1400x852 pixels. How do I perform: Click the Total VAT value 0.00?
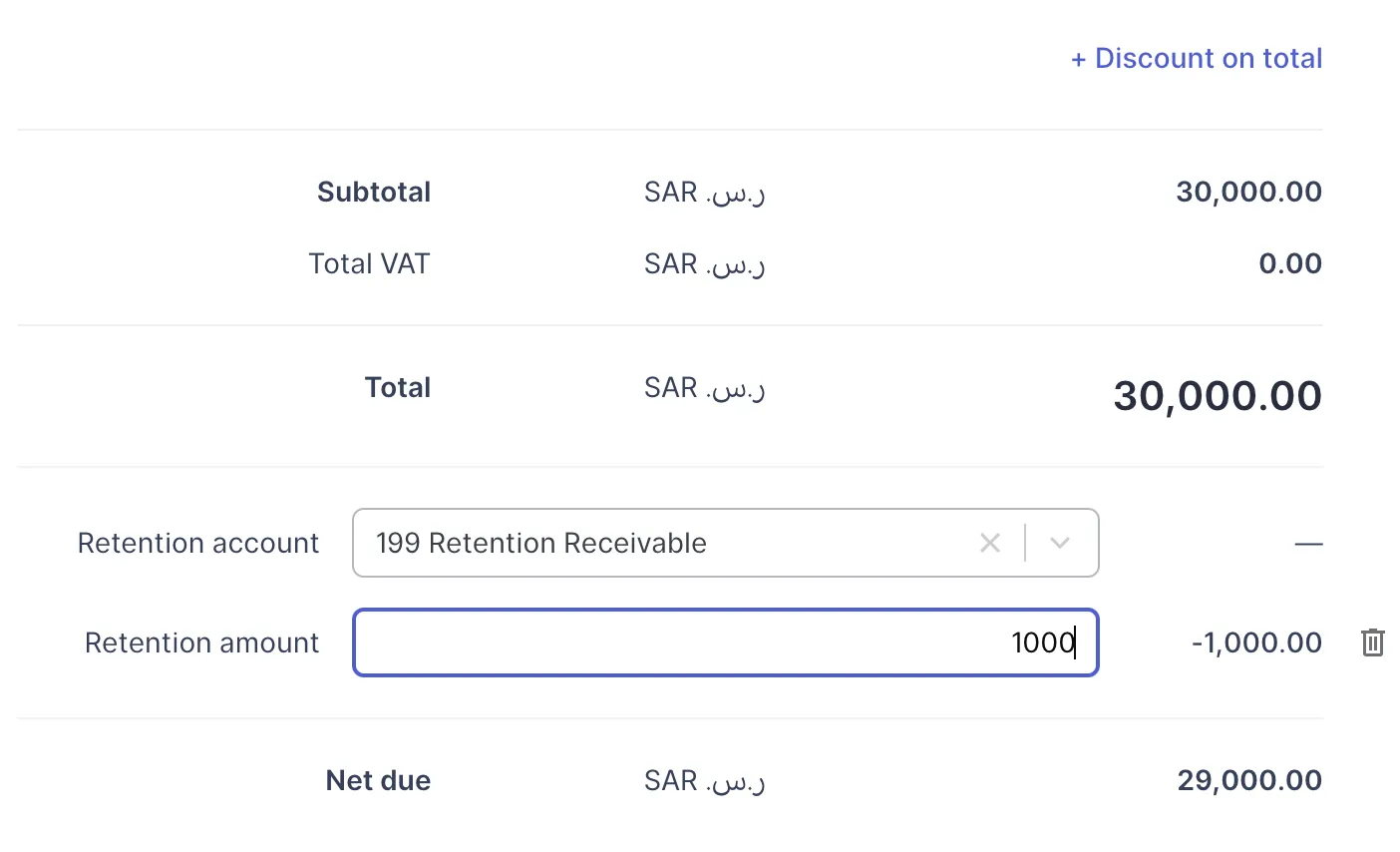coord(1290,263)
